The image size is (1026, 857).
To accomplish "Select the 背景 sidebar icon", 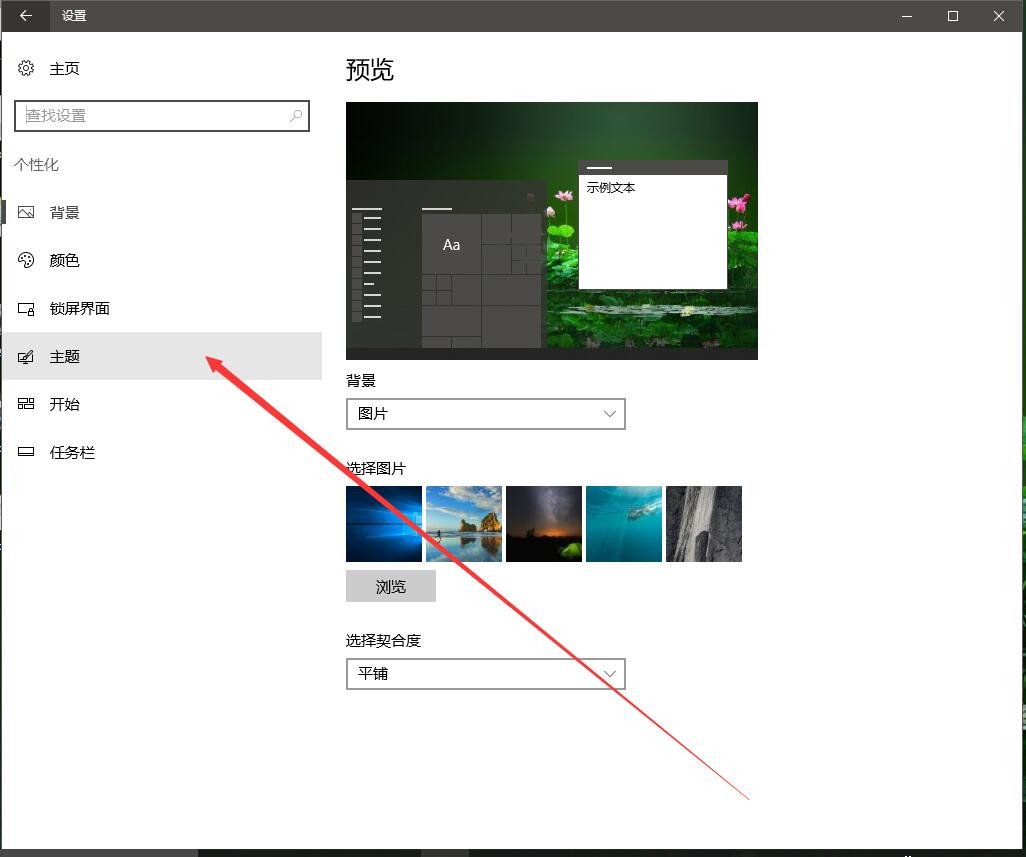I will click(x=25, y=212).
